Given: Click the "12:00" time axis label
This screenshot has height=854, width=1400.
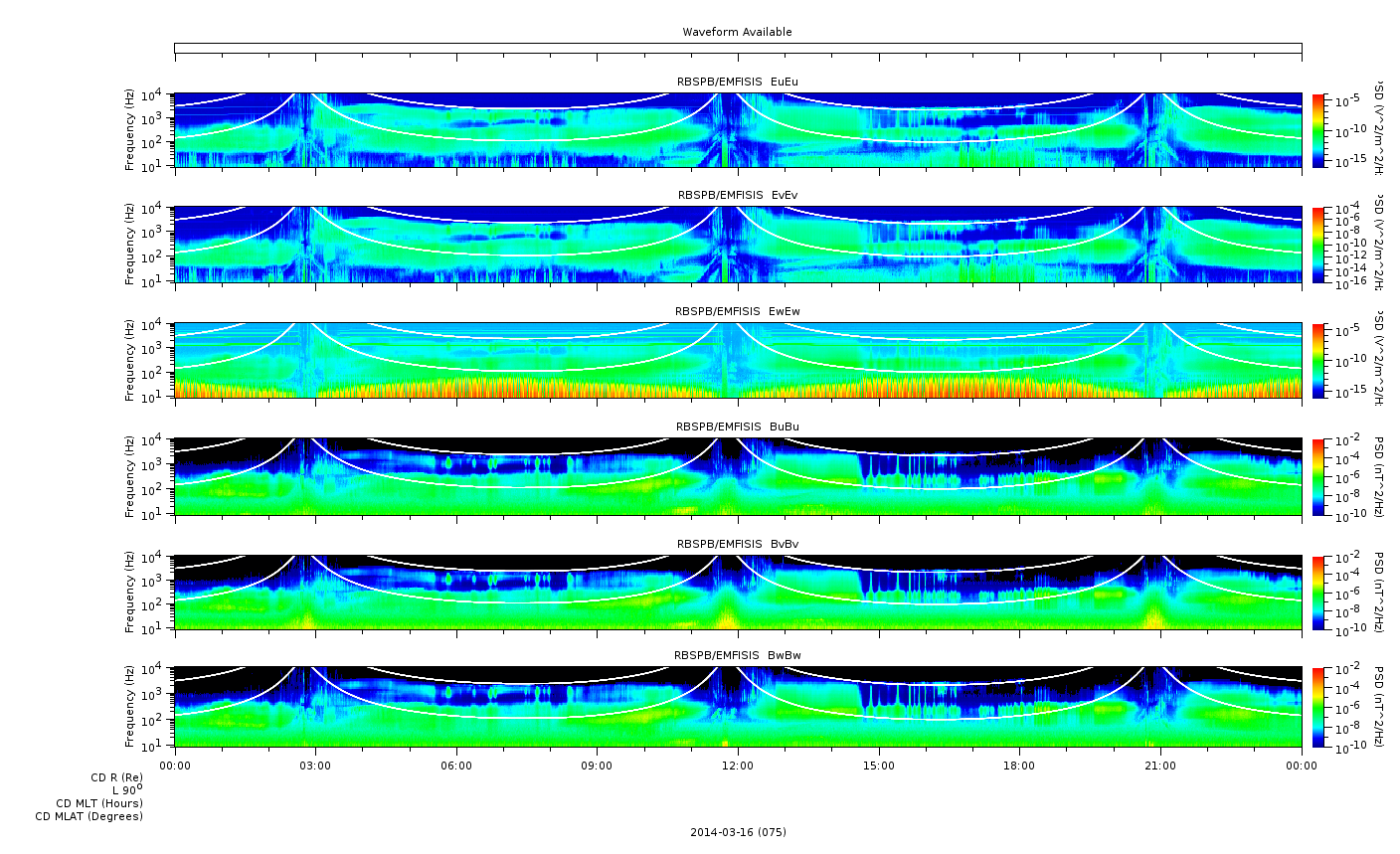Looking at the screenshot, I should (738, 766).
